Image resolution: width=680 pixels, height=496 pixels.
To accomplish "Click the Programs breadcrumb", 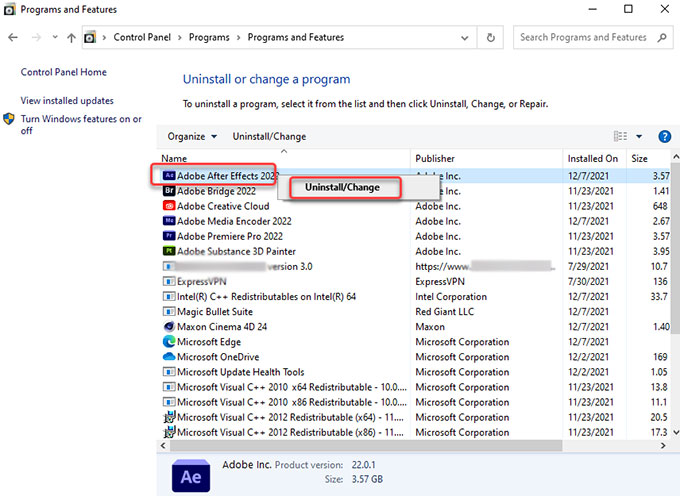I will pos(209,37).
